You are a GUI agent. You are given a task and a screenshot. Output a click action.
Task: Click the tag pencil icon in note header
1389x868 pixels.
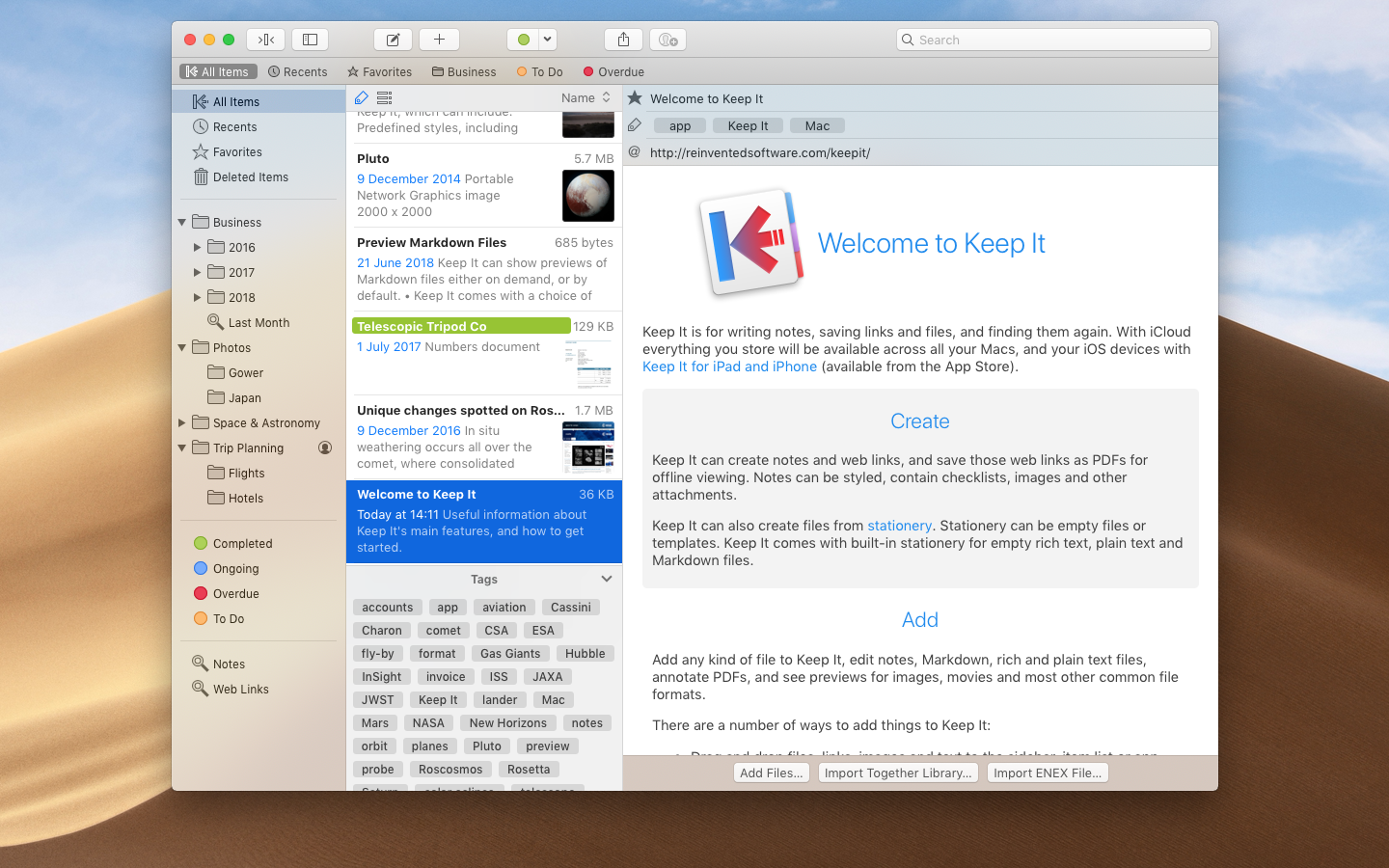[635, 124]
